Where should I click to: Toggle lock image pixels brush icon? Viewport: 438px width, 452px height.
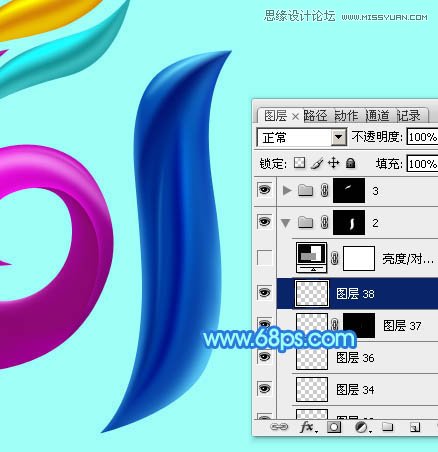click(x=317, y=163)
